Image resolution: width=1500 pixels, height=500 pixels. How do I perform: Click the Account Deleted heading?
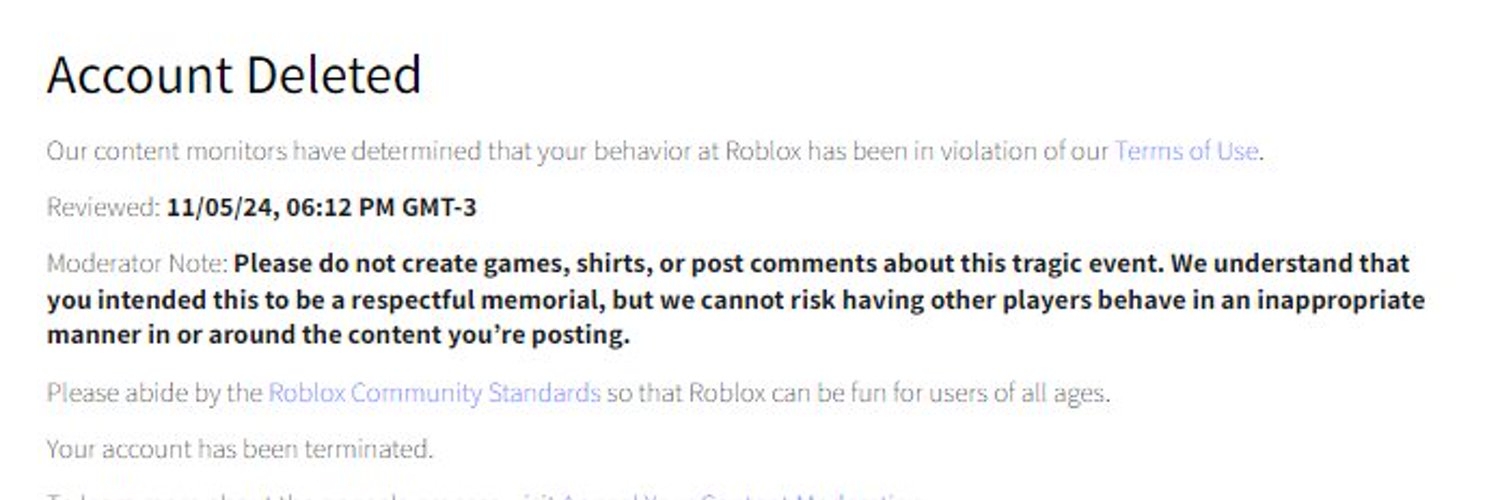[x=234, y=75]
